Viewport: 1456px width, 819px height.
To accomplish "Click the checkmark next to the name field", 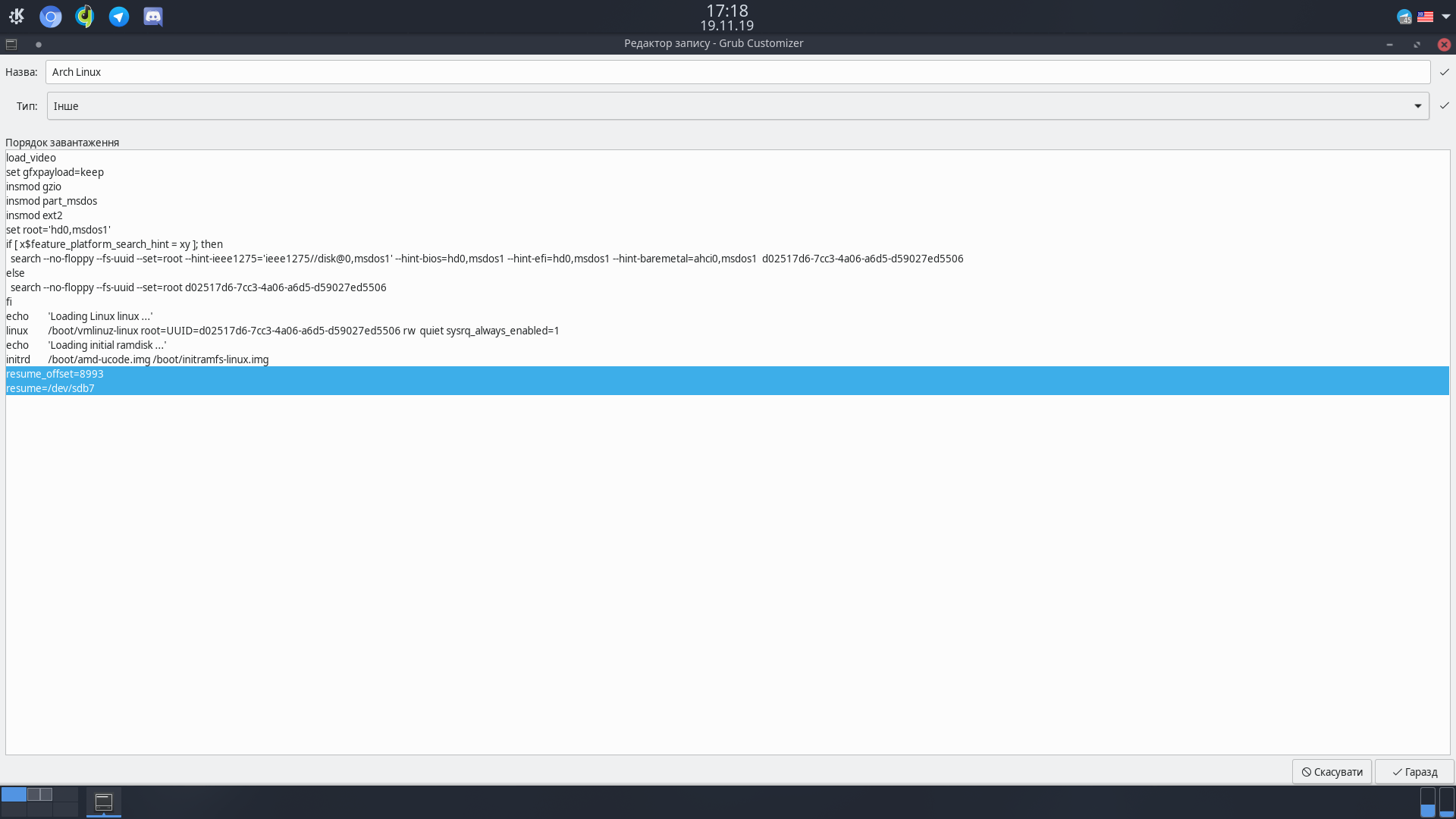I will coord(1445,72).
